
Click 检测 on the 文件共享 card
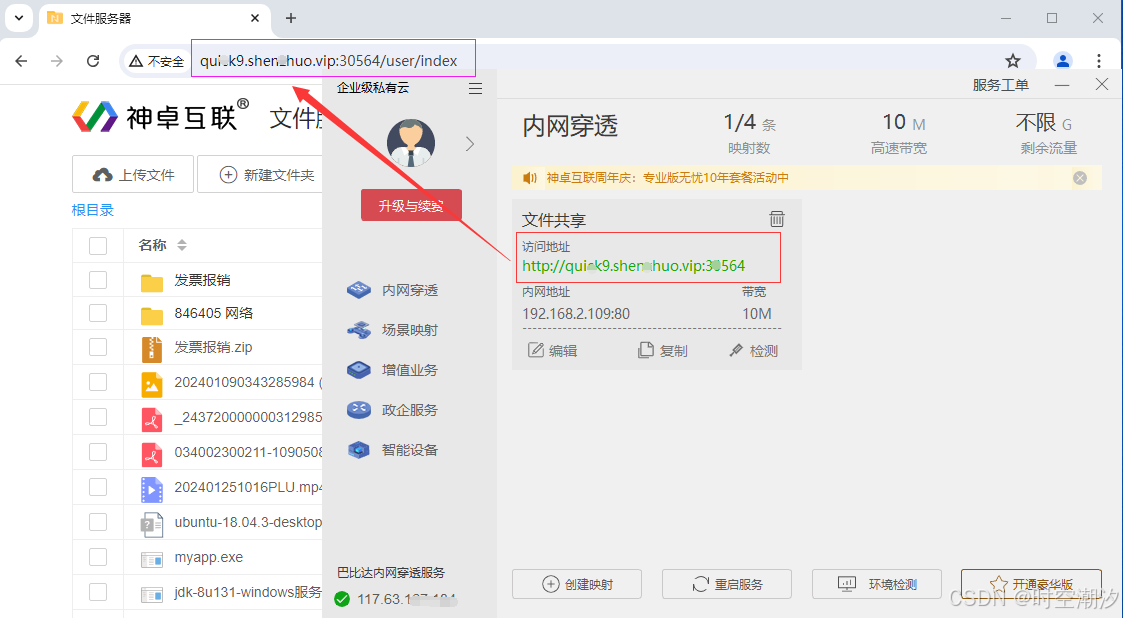[x=753, y=350]
